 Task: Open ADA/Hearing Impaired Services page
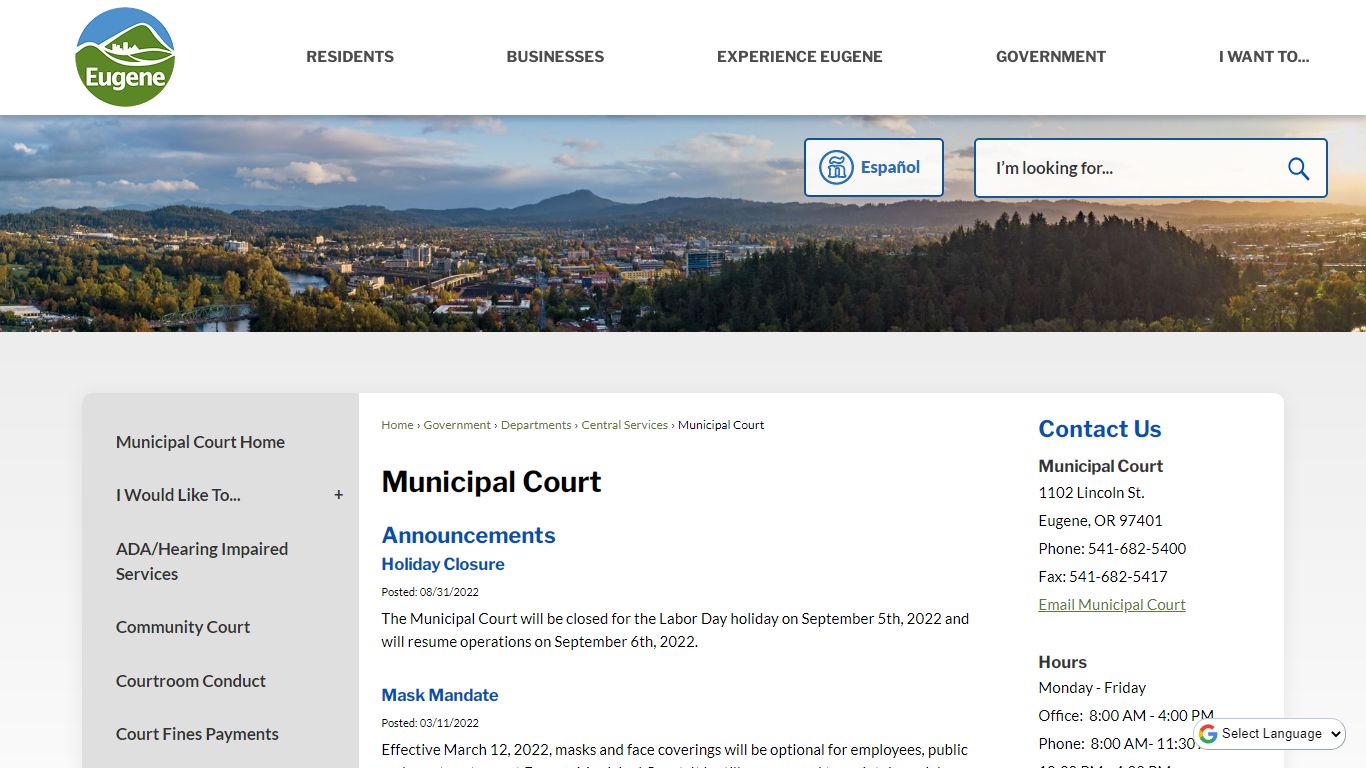(202, 561)
